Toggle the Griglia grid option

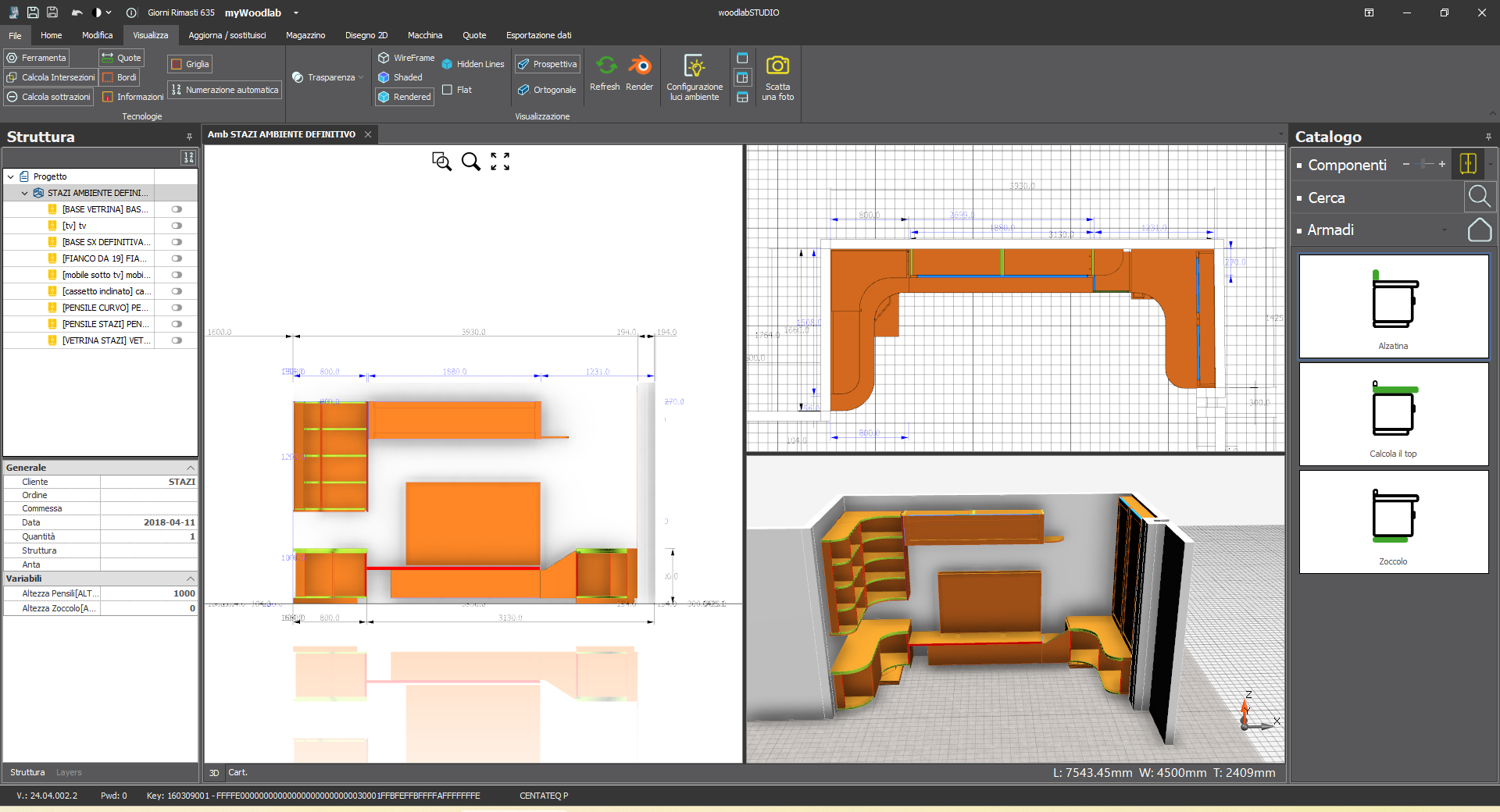190,64
